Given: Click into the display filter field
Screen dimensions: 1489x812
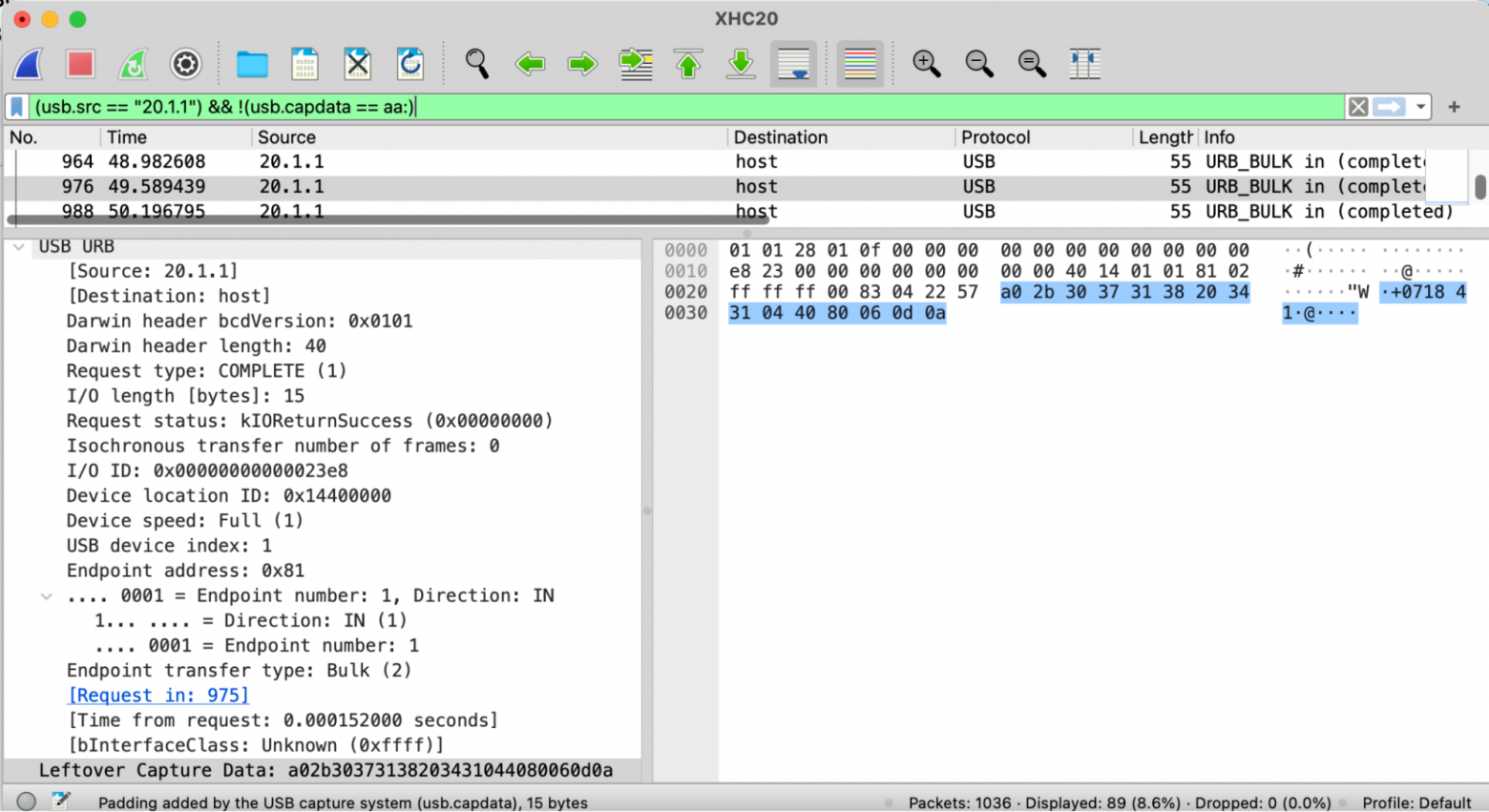Looking at the screenshot, I should pos(687,107).
